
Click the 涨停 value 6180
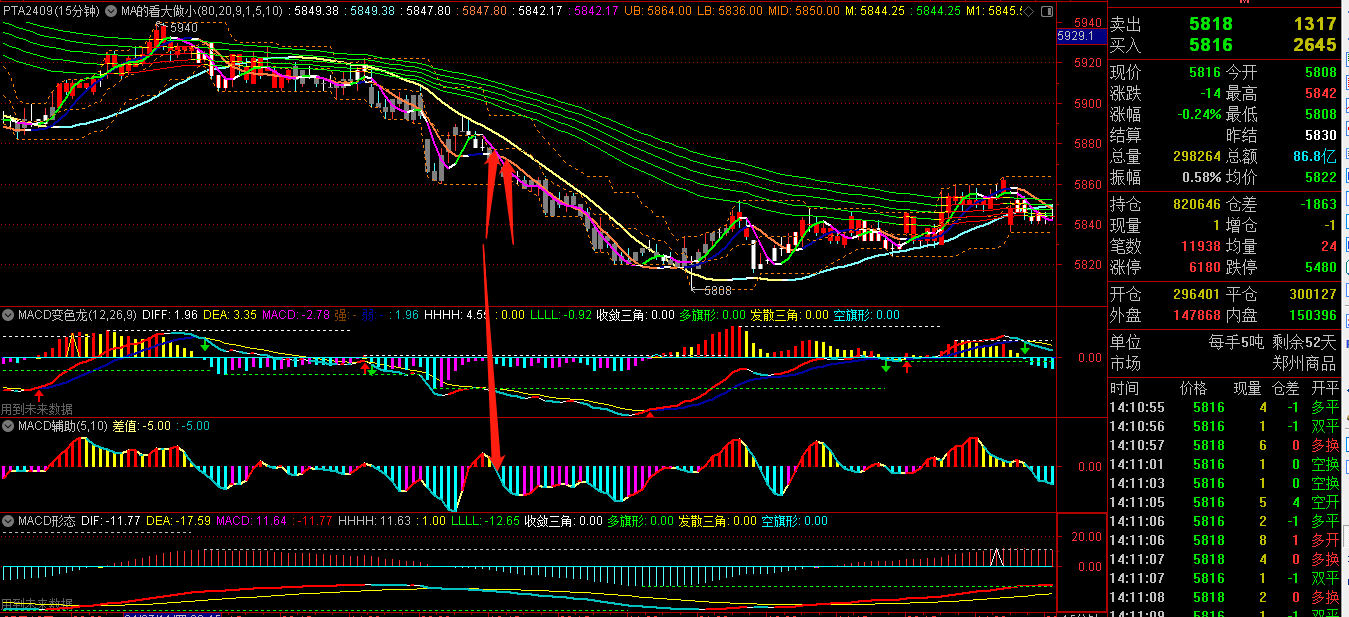point(1205,267)
